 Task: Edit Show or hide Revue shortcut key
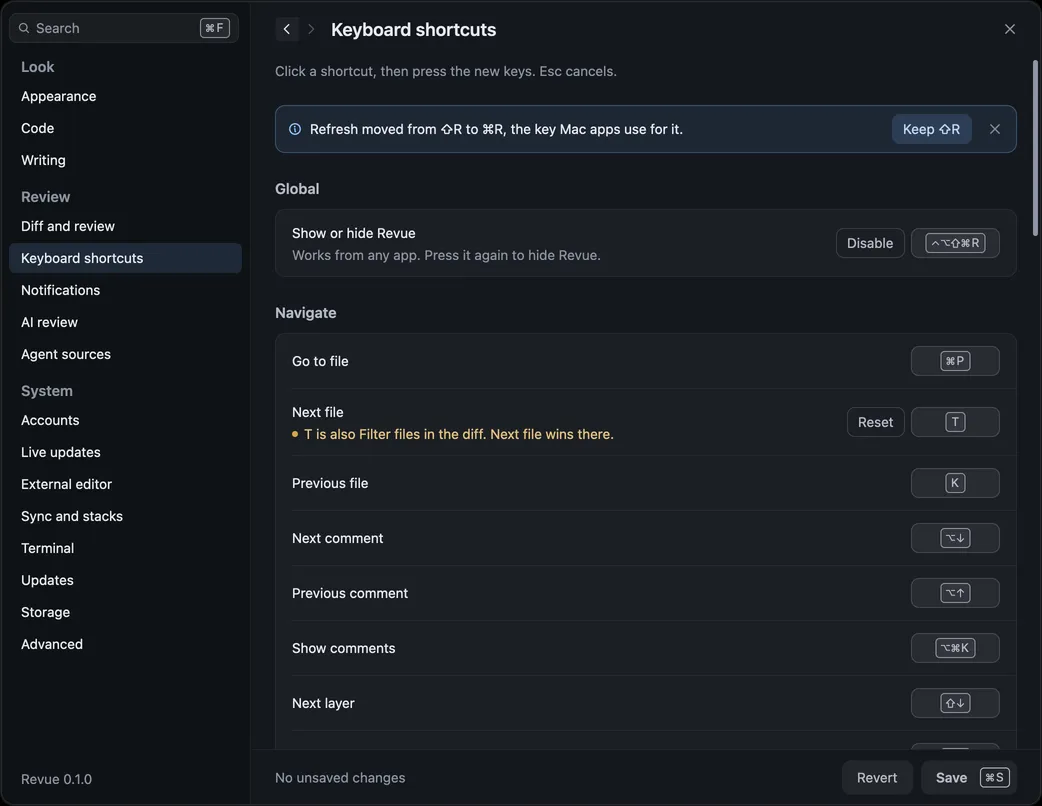click(x=955, y=243)
